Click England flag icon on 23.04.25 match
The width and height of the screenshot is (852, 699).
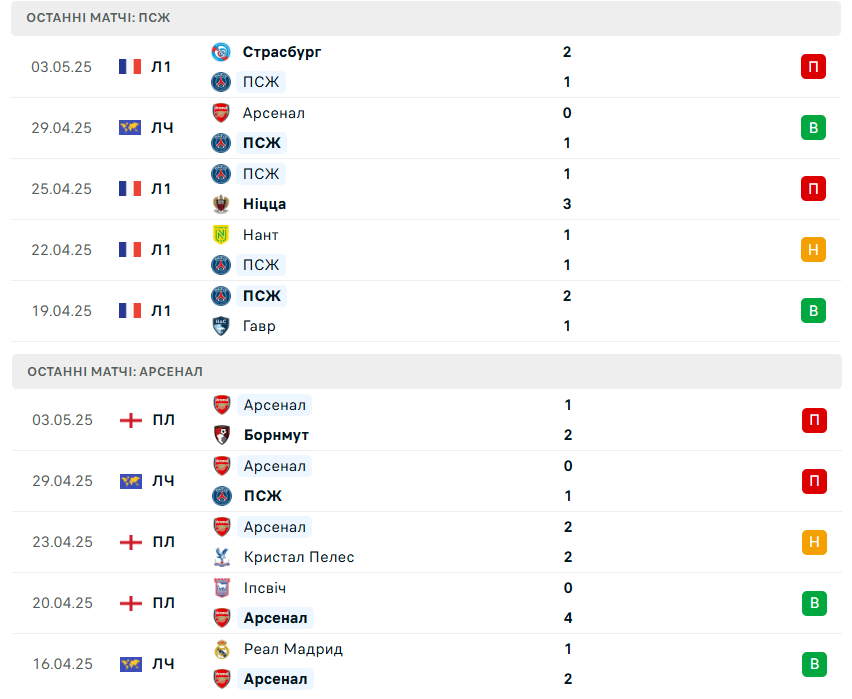tap(130, 542)
